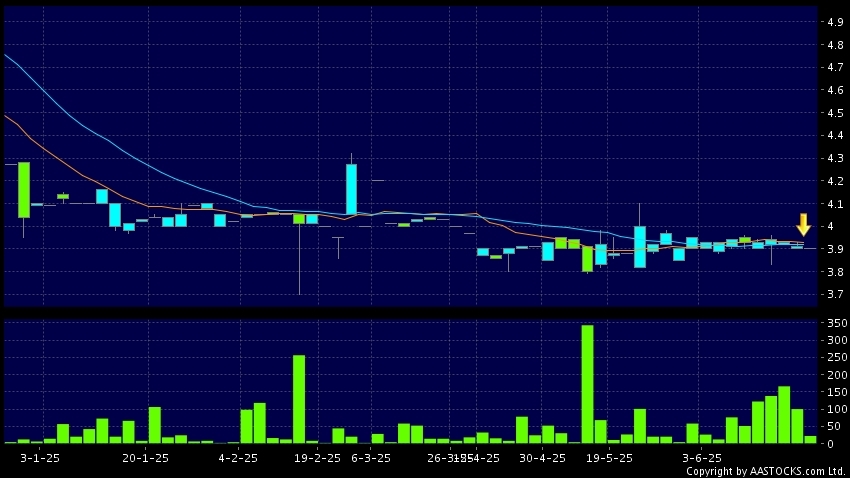This screenshot has width=850, height=478.
Task: Click the tallest volume bar near 19-5-25
Action: click(x=587, y=384)
